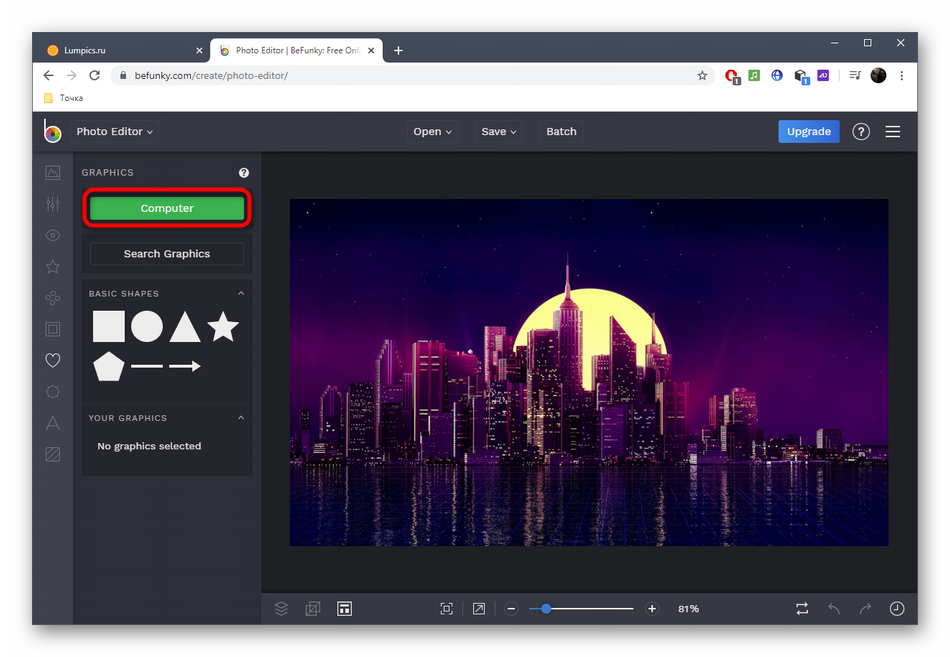The height and width of the screenshot is (657, 950).
Task: Open the Batch menu item
Action: [x=561, y=131]
